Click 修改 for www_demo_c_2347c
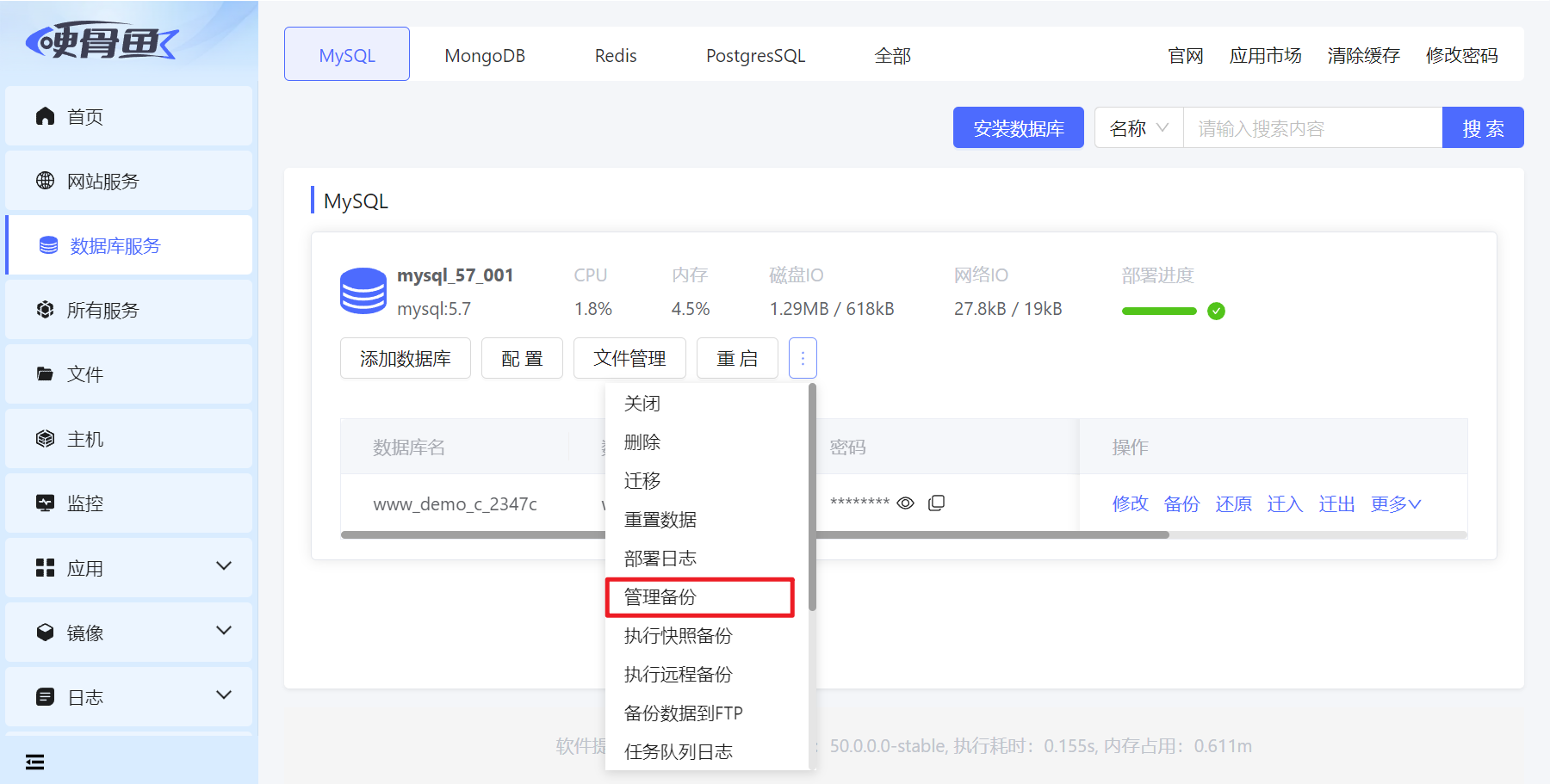This screenshot has width=1550, height=784. (x=1130, y=503)
